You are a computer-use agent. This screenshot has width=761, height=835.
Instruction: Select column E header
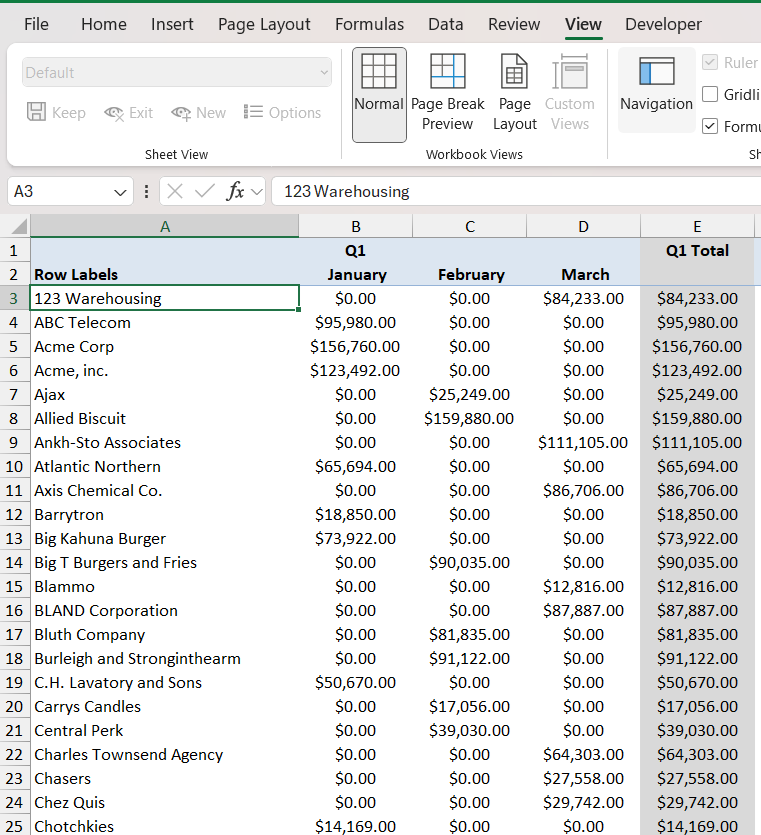[697, 226]
